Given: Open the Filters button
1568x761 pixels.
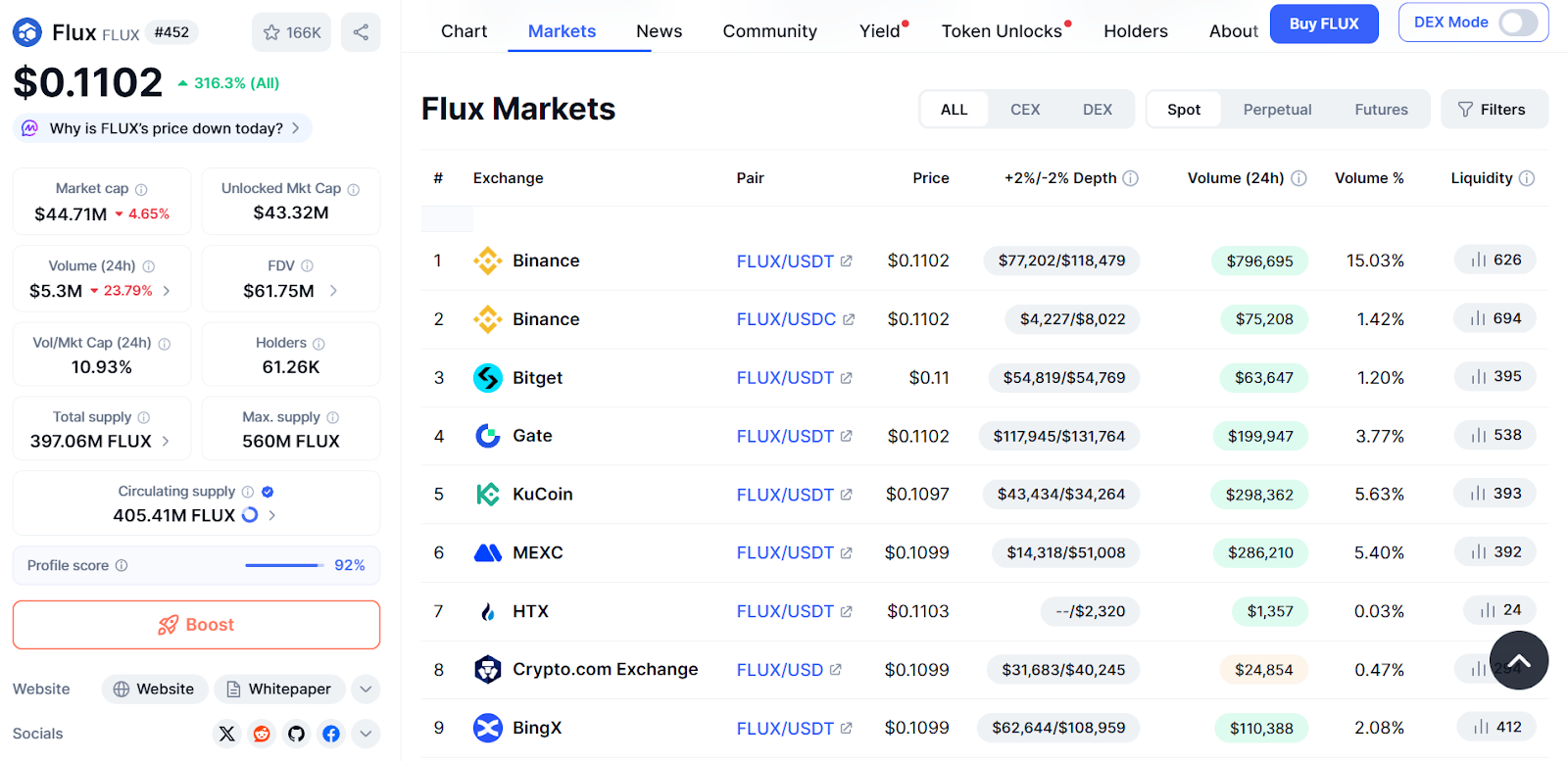Looking at the screenshot, I should (x=1493, y=110).
